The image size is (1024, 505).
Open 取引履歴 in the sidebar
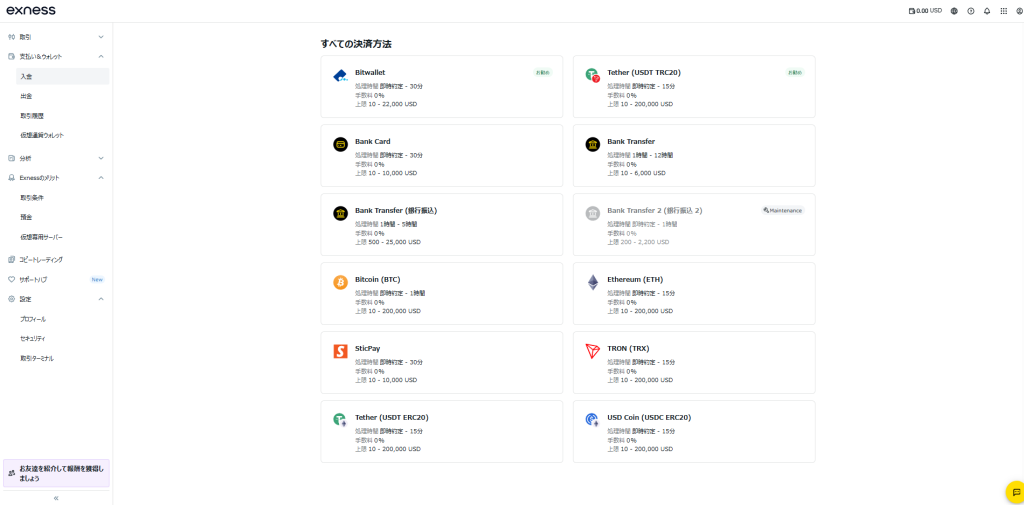[63, 116]
